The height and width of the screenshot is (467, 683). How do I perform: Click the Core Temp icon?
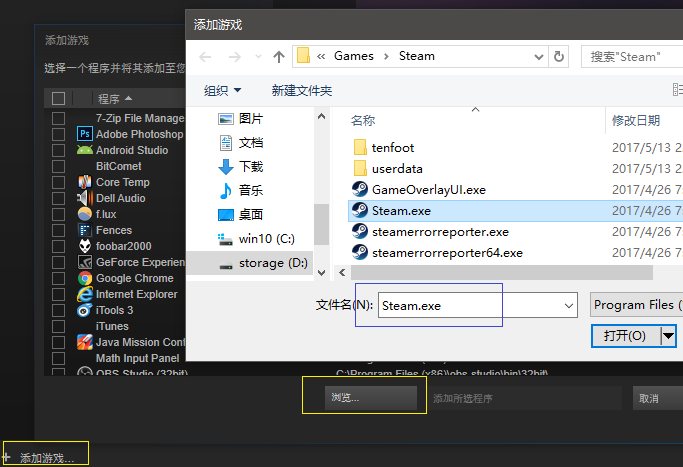pyautogui.click(x=85, y=182)
